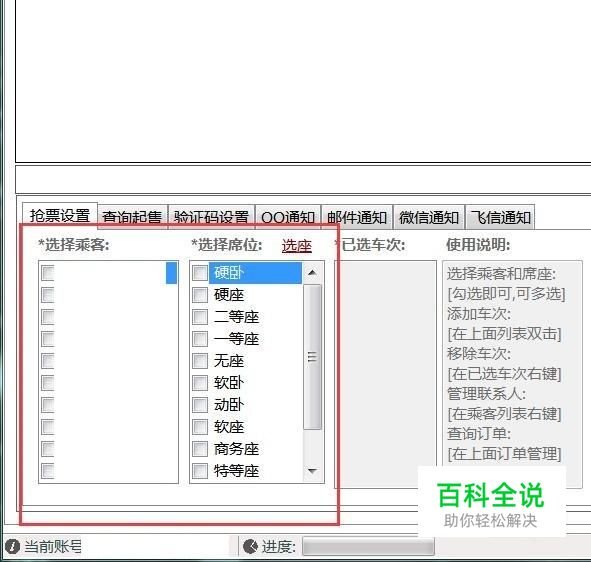Click the info icon beside 当前账号
Image resolution: width=591 pixels, height=562 pixels.
tap(12, 546)
